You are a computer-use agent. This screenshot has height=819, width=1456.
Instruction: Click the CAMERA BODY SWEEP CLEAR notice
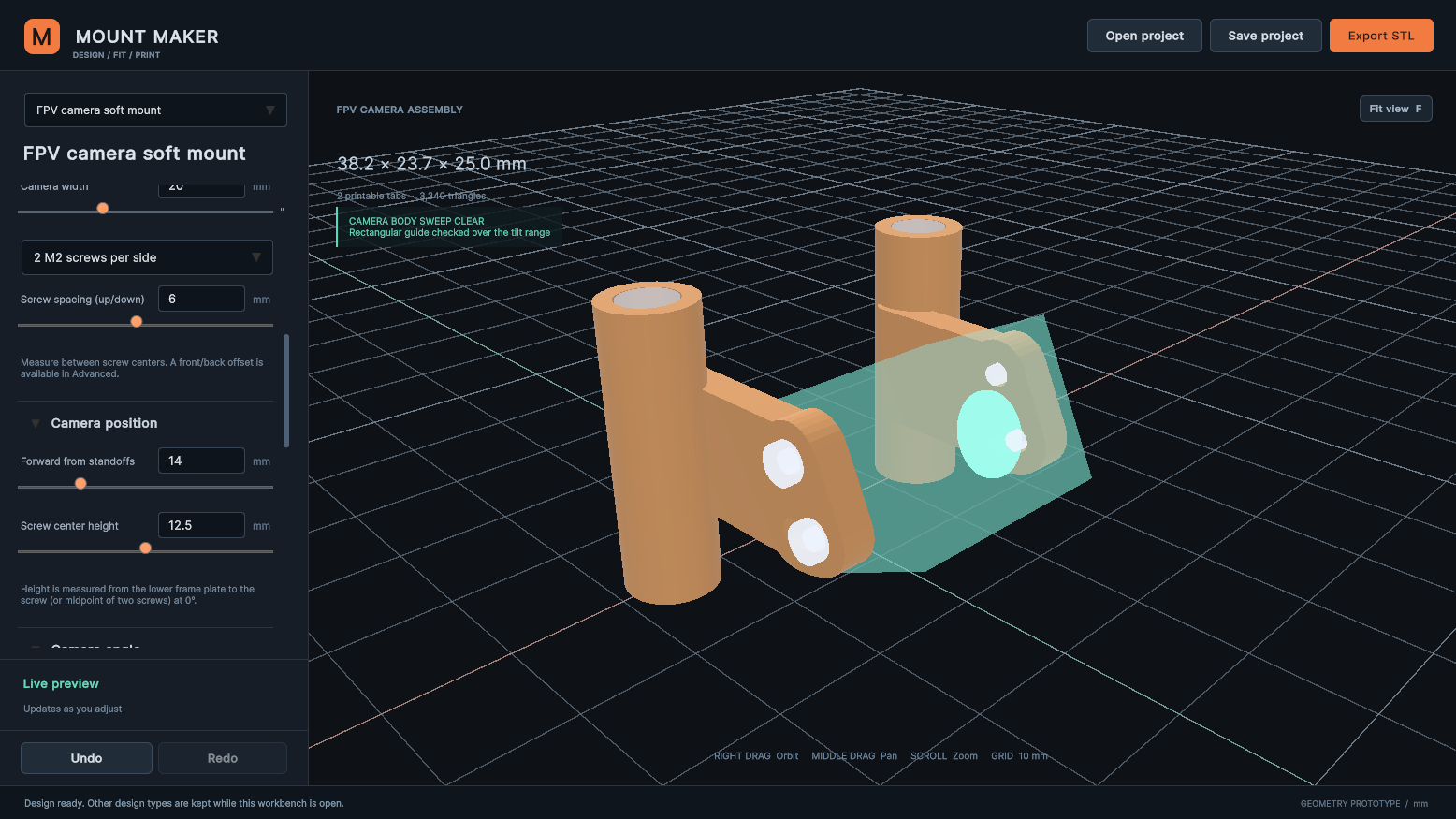(449, 227)
